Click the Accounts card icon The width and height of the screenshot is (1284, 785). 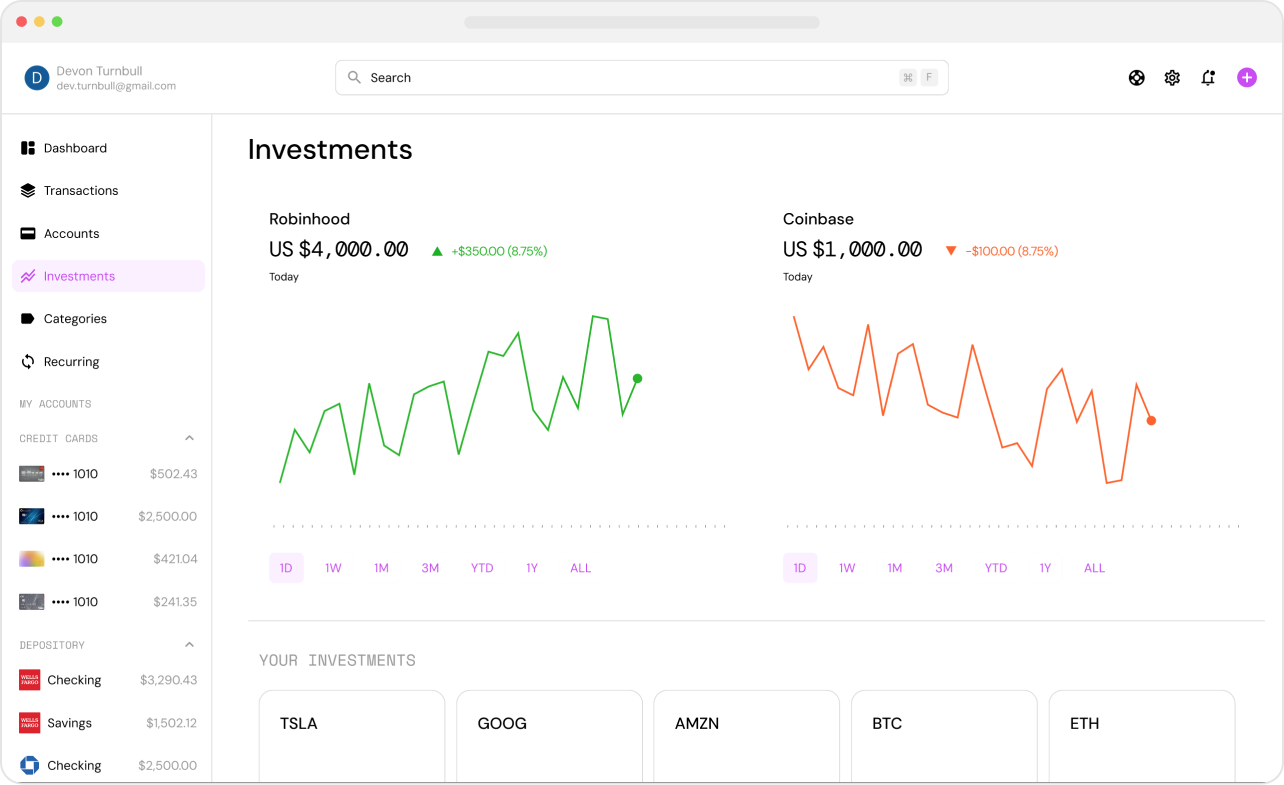(x=28, y=234)
